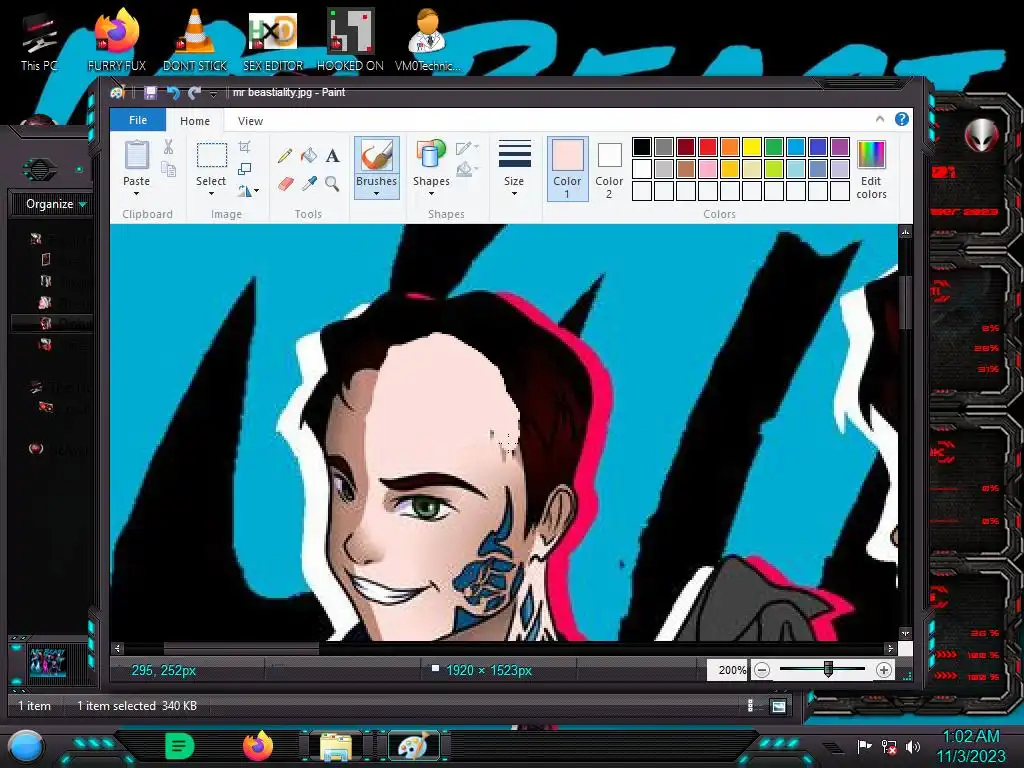Open the File menu tab
The height and width of the screenshot is (768, 1024).
click(138, 120)
